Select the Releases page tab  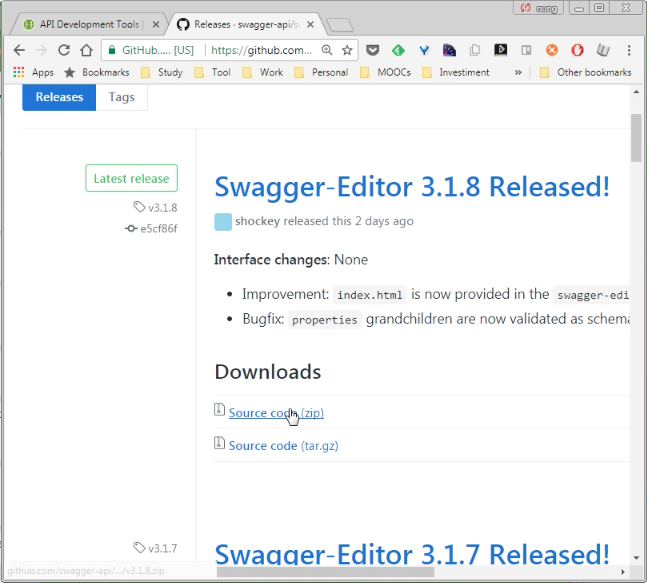point(59,97)
